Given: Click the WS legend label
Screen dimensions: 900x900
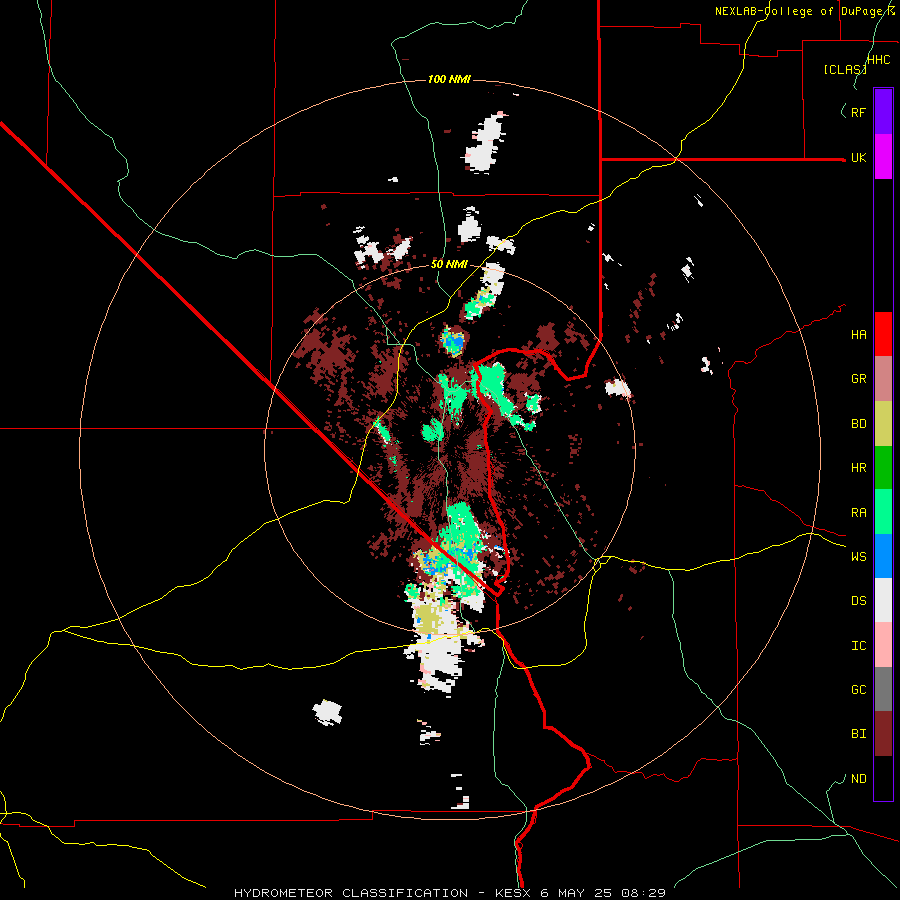Looking at the screenshot, I should pos(858,556).
